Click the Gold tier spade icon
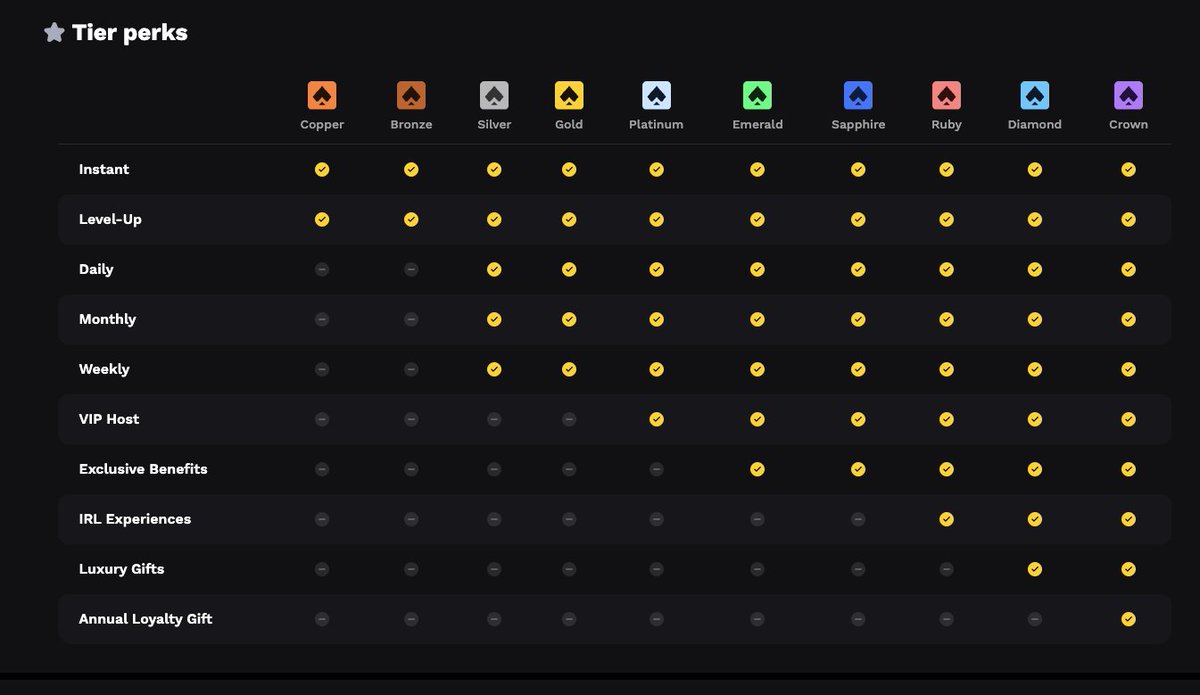 pos(569,96)
